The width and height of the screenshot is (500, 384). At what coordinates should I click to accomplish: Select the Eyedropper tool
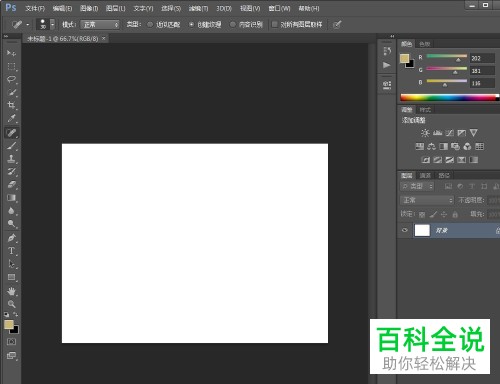pyautogui.click(x=11, y=118)
